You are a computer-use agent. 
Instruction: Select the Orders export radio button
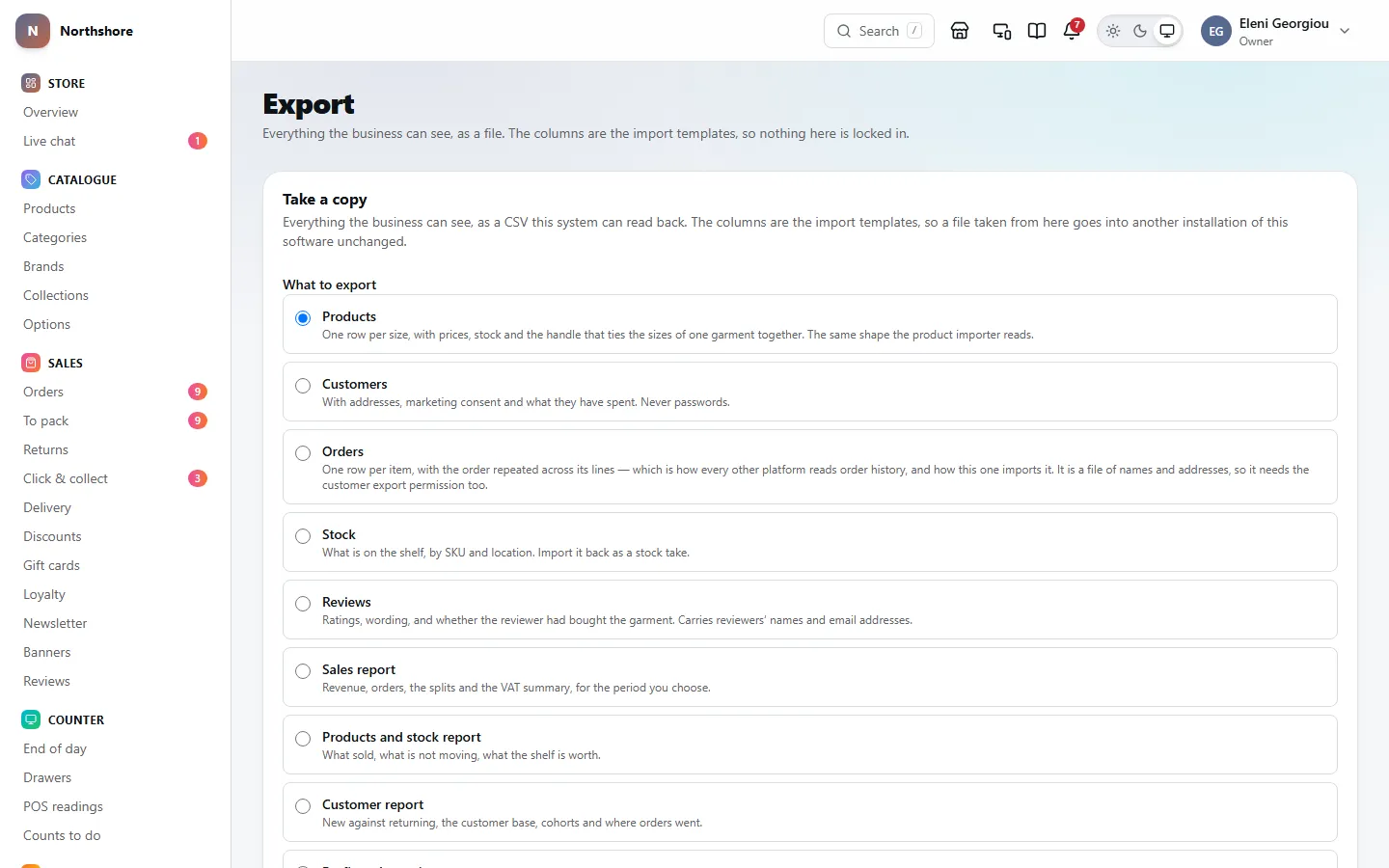pos(303,453)
